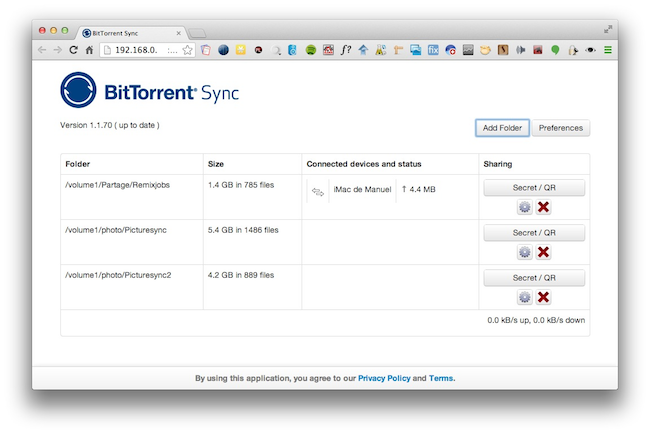
Task: Click the sync arrows icon beside iMac de Manuel
Action: [x=318, y=192]
